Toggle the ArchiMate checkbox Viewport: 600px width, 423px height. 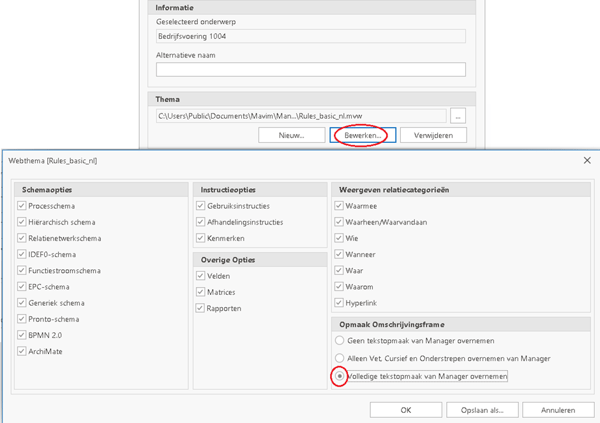click(x=22, y=351)
